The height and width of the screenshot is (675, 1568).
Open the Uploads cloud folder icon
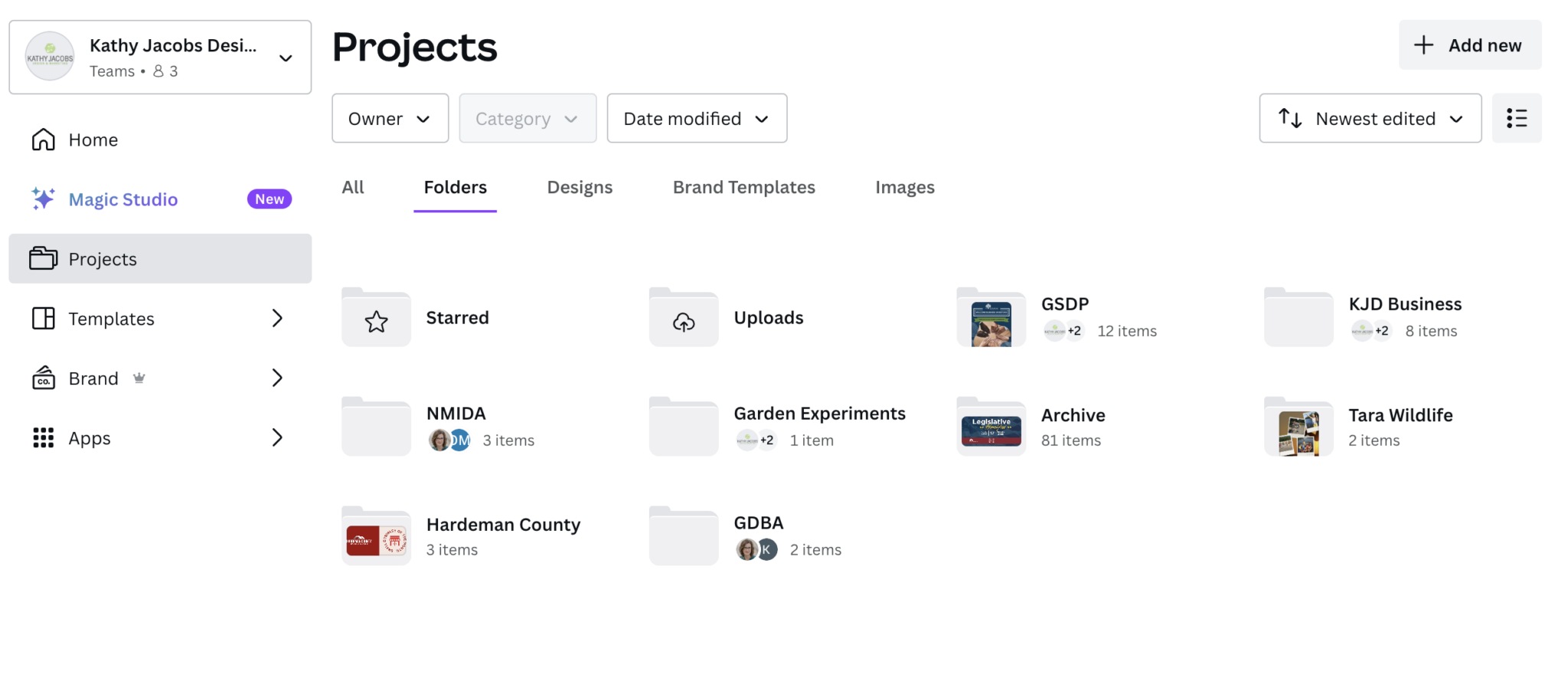tap(684, 319)
